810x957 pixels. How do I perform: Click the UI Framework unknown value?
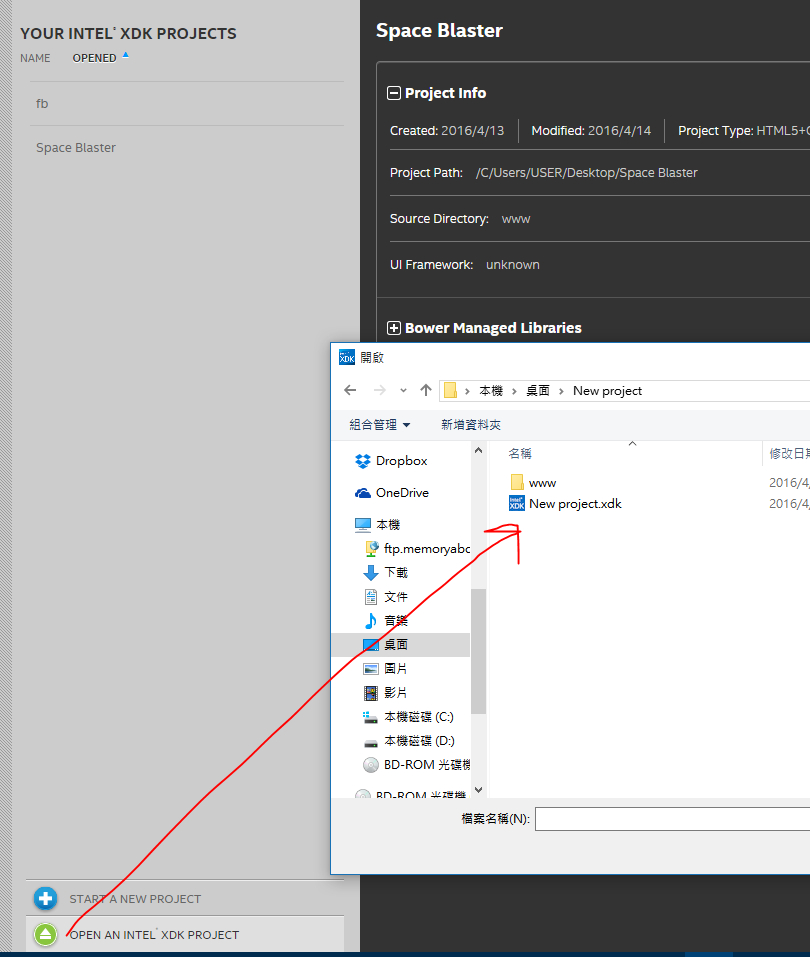coord(513,265)
